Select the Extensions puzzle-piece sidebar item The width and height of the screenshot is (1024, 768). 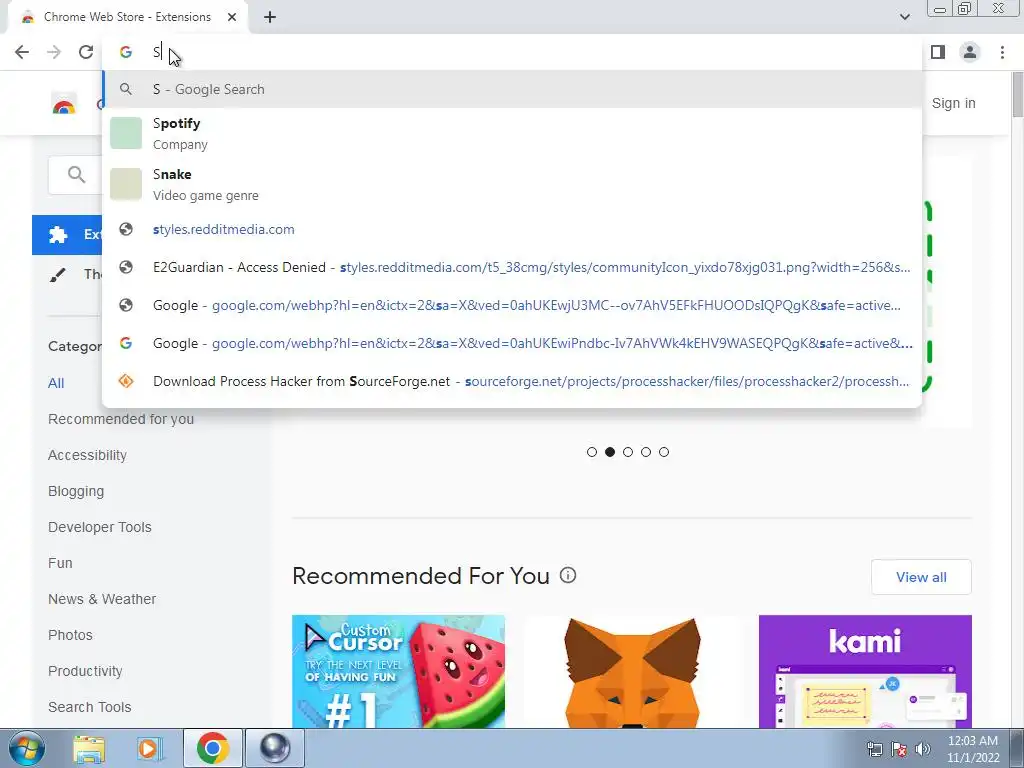tap(67, 234)
